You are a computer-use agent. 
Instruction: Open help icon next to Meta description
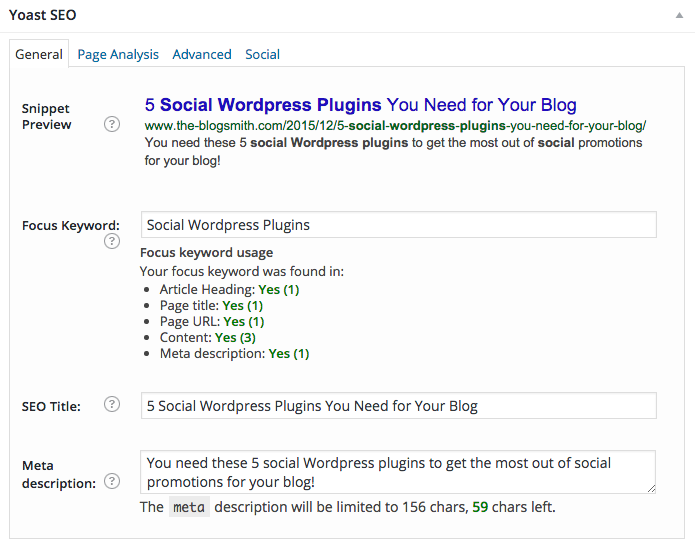112,481
